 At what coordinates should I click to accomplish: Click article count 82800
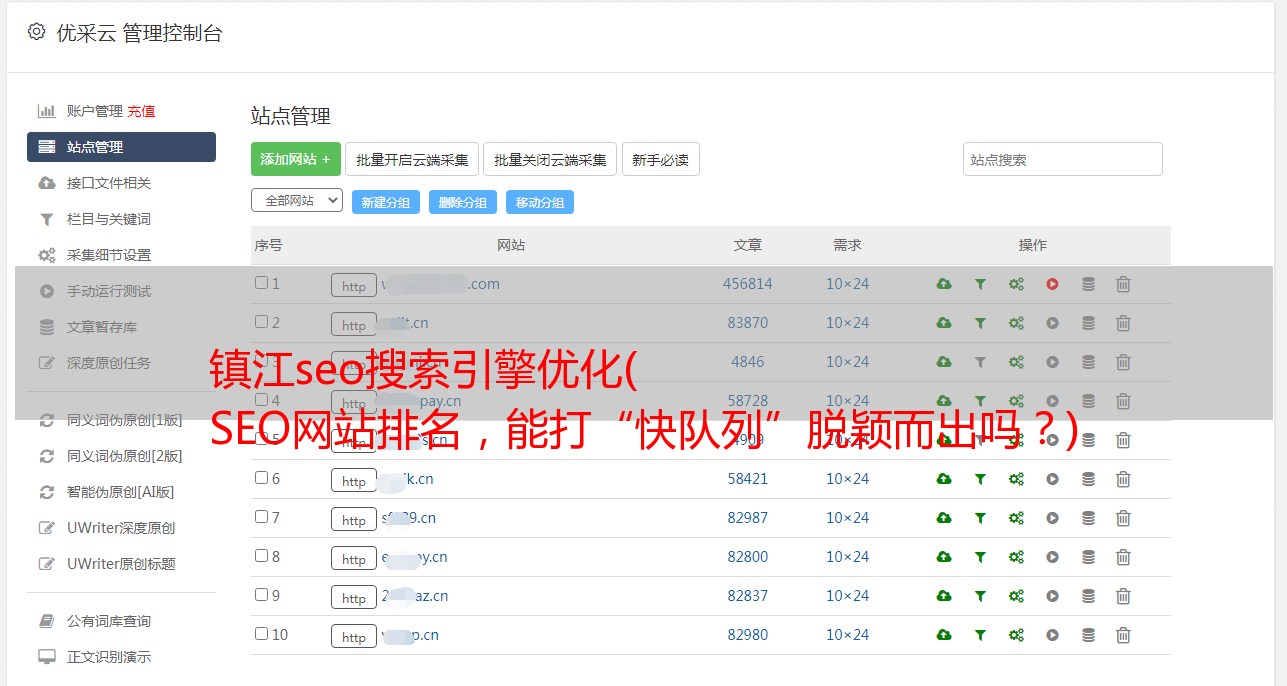[748, 557]
